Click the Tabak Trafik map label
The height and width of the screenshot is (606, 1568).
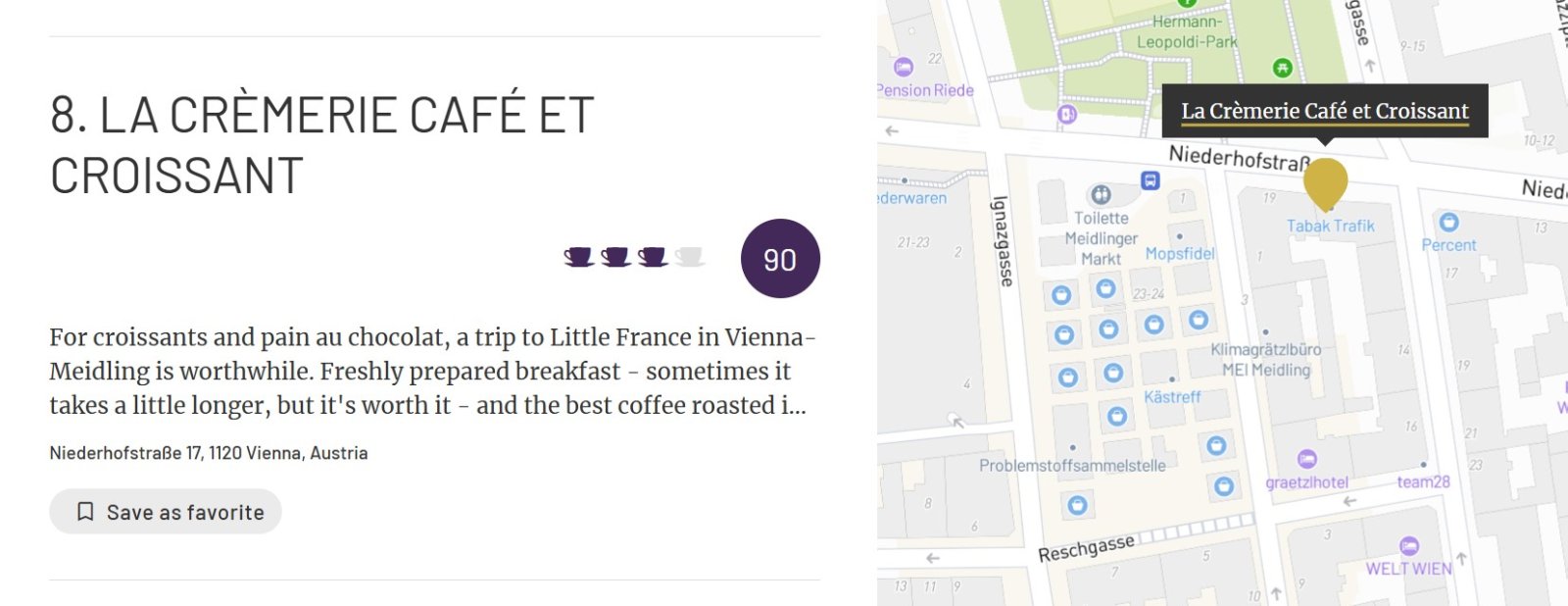1331,226
